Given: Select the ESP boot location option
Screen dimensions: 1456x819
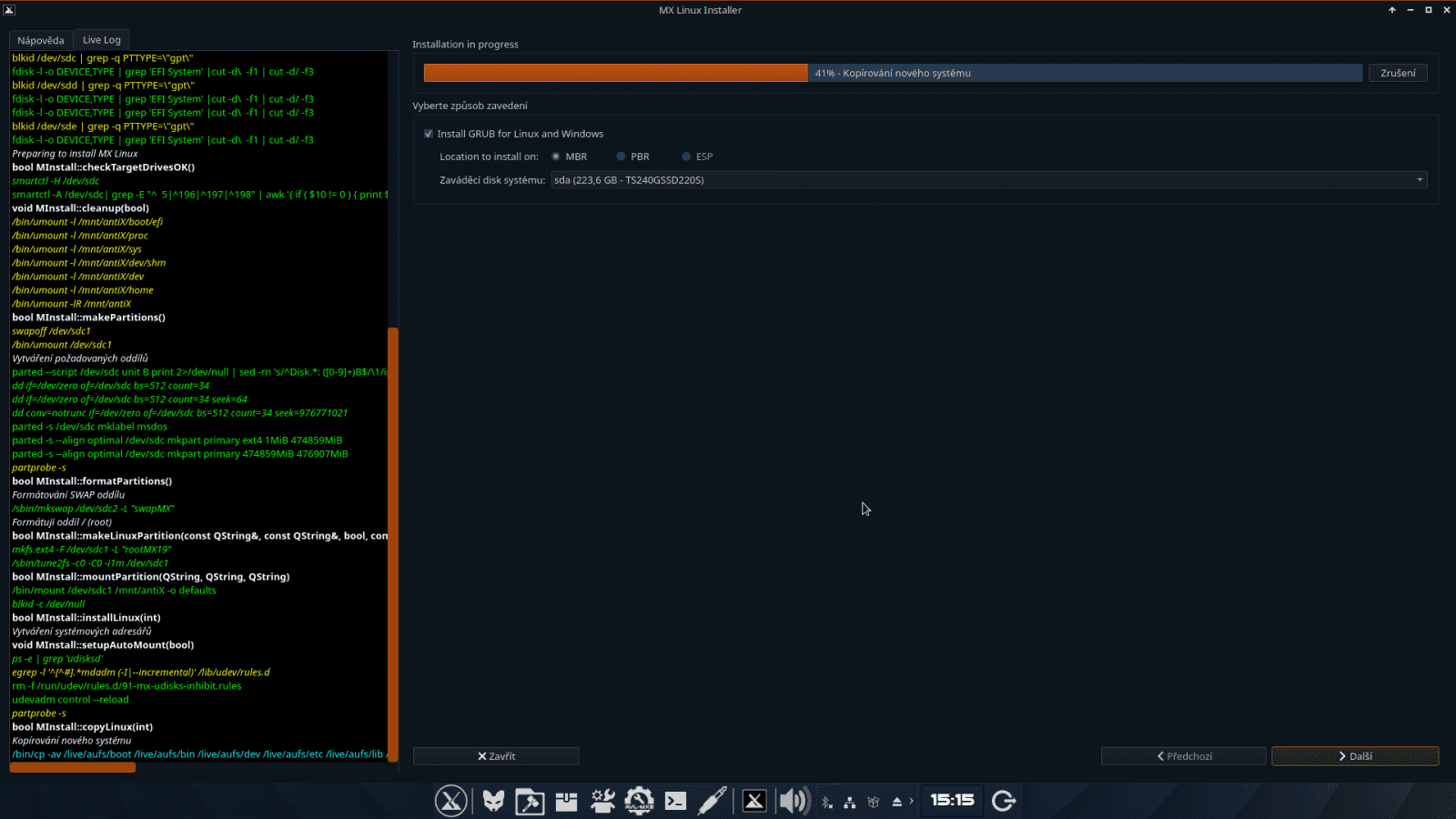Looking at the screenshot, I should coord(686,157).
